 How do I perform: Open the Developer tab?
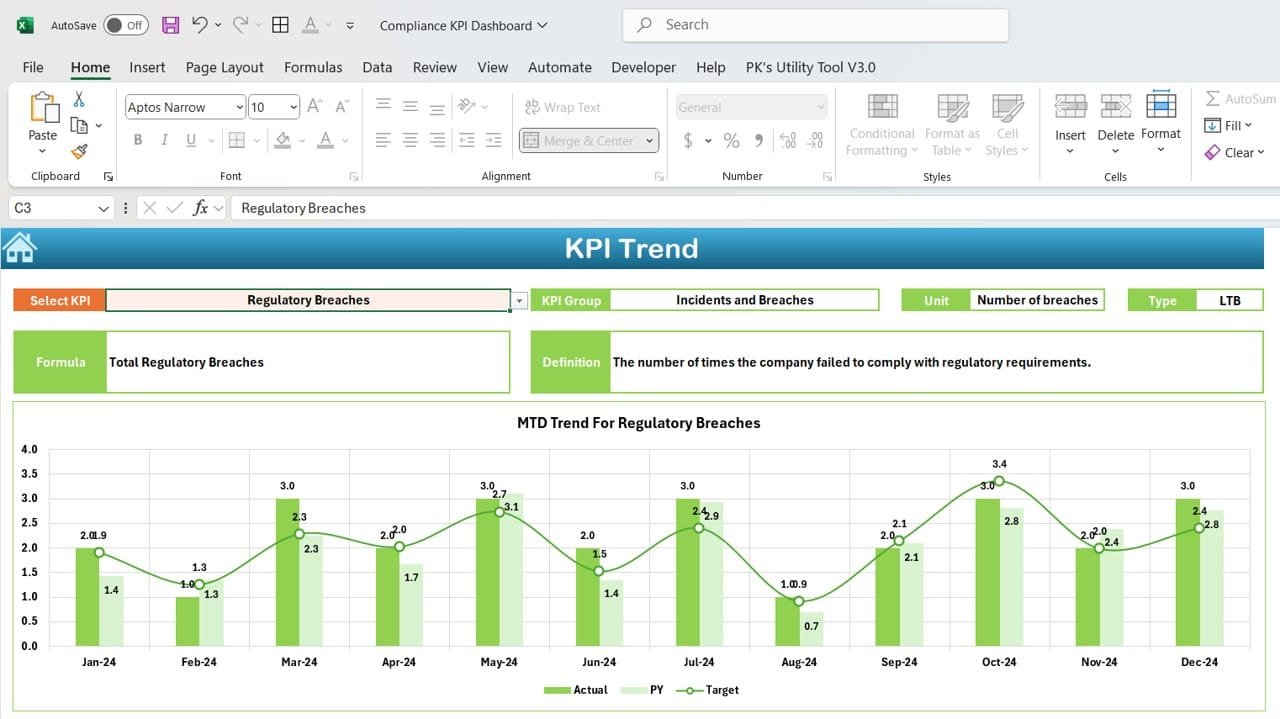[644, 67]
